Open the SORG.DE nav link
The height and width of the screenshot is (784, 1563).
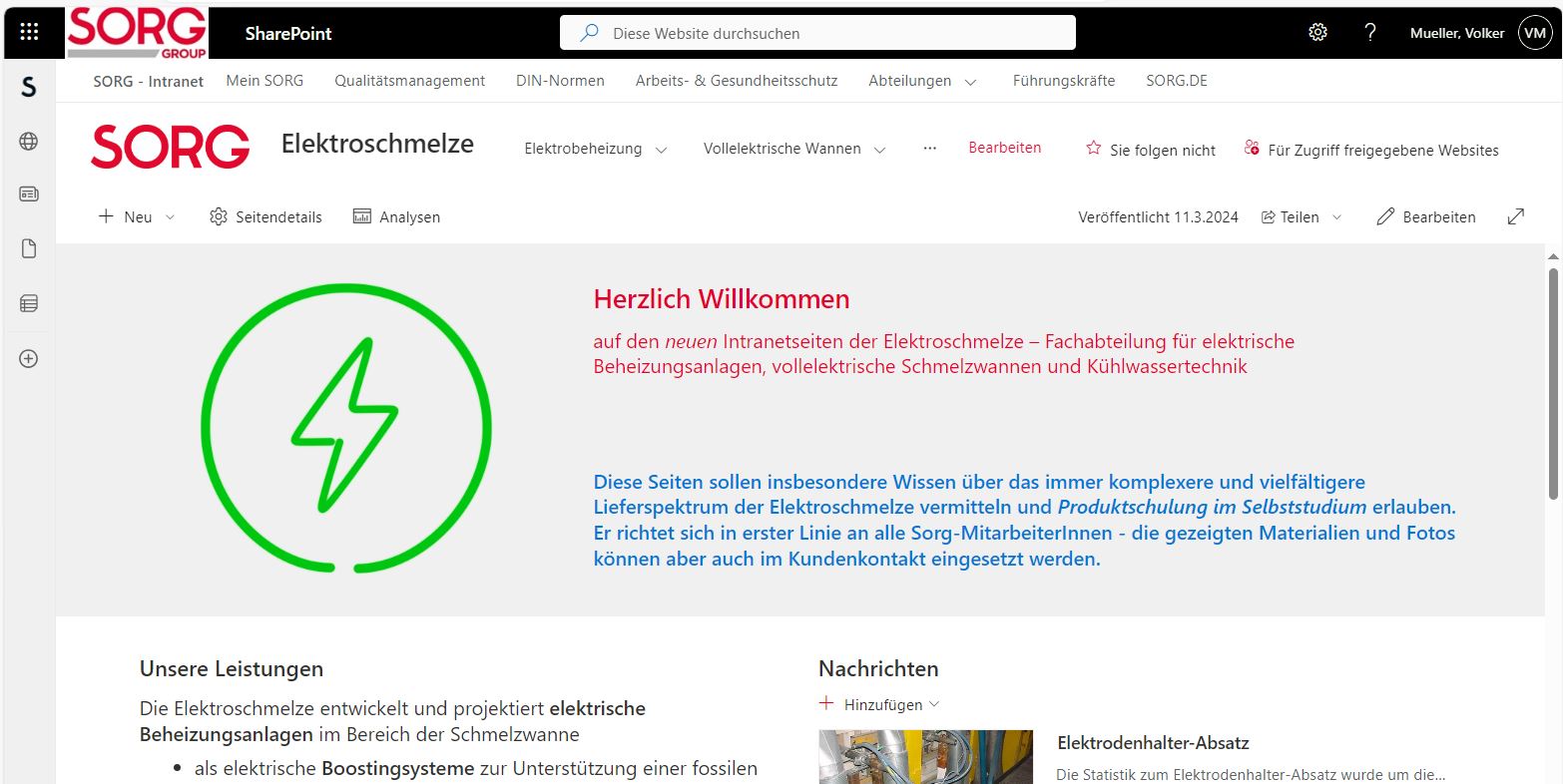click(x=1177, y=81)
